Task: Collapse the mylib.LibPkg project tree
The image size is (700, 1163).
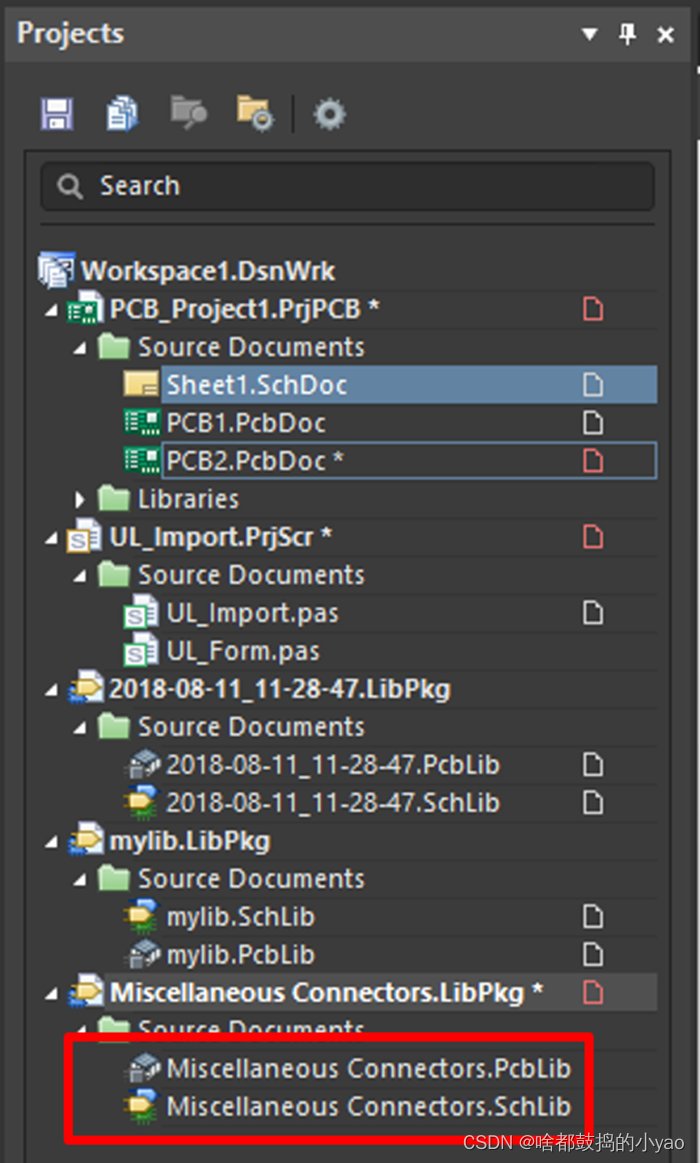Action: 51,842
